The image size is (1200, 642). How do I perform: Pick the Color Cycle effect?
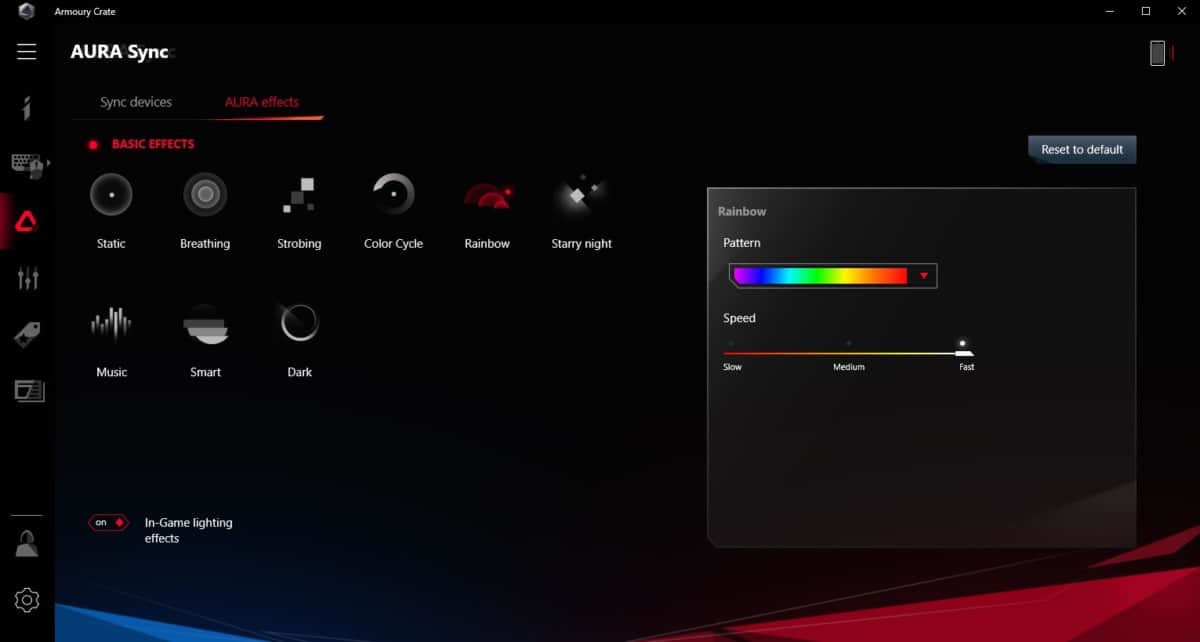(x=393, y=195)
